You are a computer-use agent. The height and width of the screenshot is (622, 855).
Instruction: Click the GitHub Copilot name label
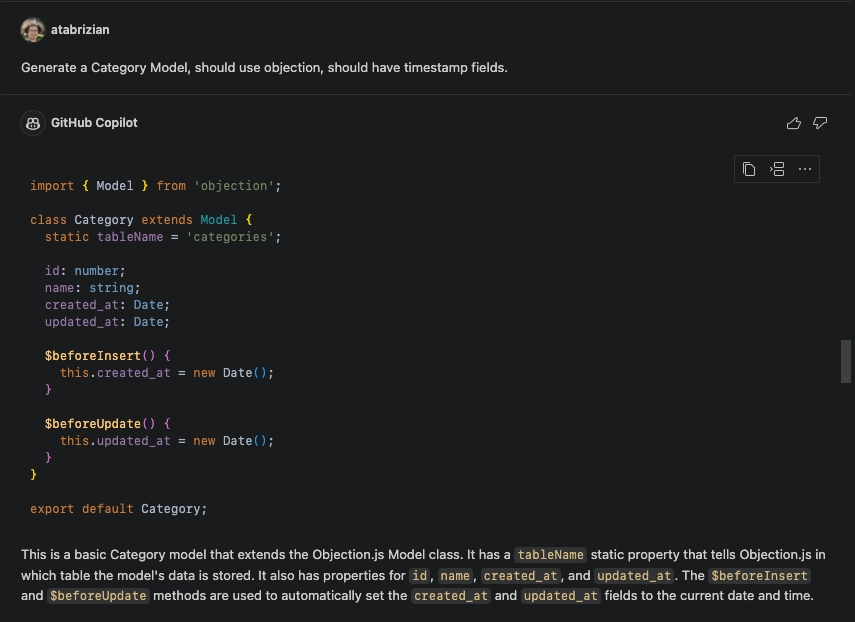click(x=94, y=123)
